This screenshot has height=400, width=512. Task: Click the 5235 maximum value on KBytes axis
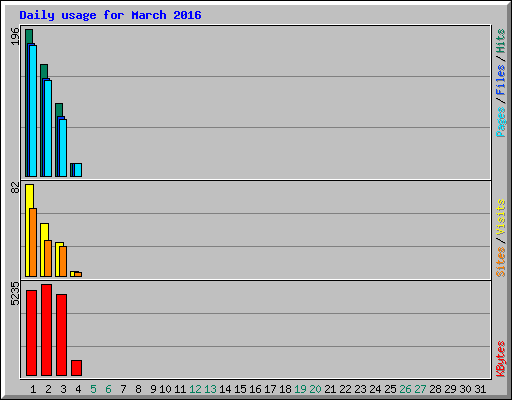click(x=15, y=294)
